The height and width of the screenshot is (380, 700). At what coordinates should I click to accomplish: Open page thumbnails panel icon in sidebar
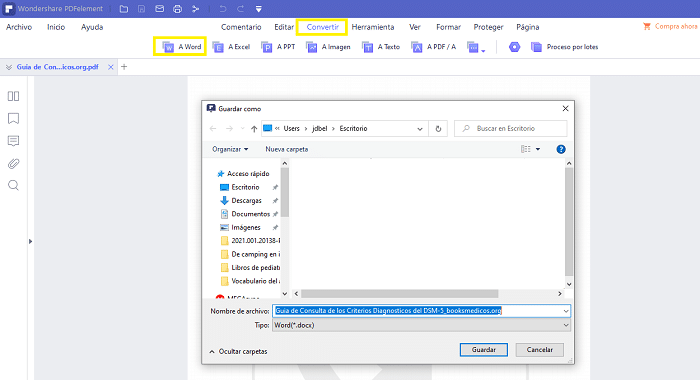(13, 96)
